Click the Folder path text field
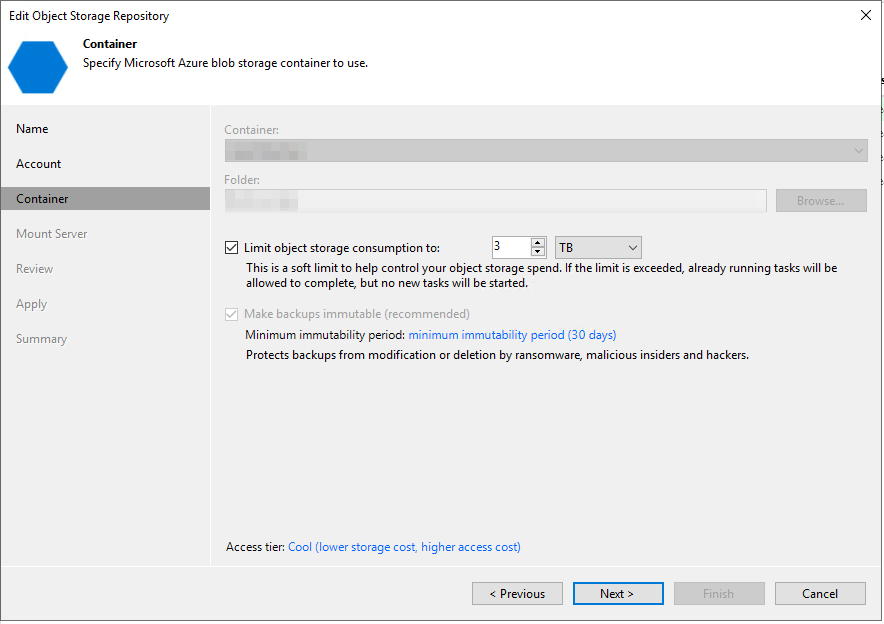The image size is (884, 624). pyautogui.click(x=495, y=201)
